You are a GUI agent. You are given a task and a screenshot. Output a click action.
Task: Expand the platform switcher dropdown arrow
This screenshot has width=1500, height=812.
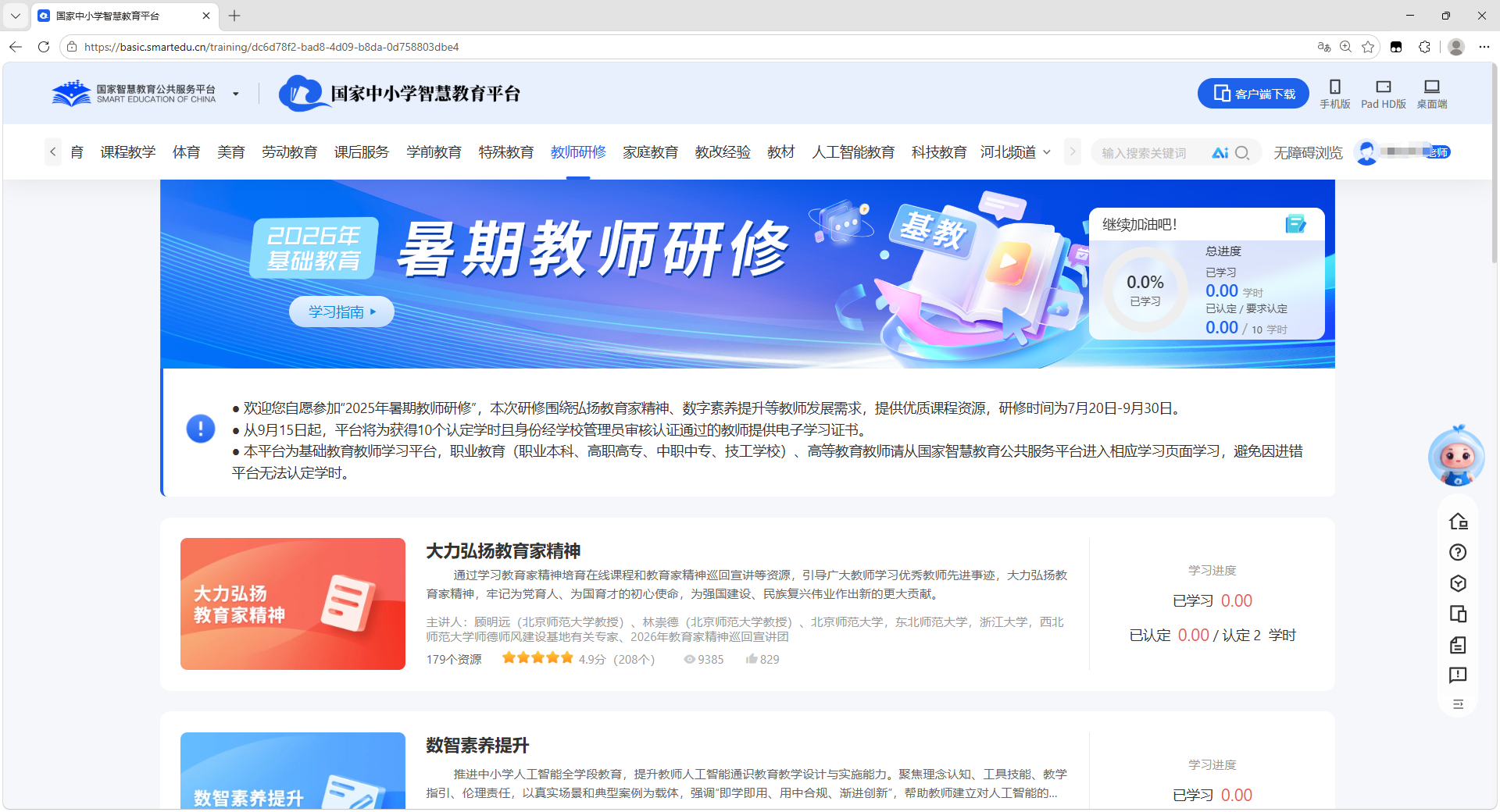click(235, 94)
